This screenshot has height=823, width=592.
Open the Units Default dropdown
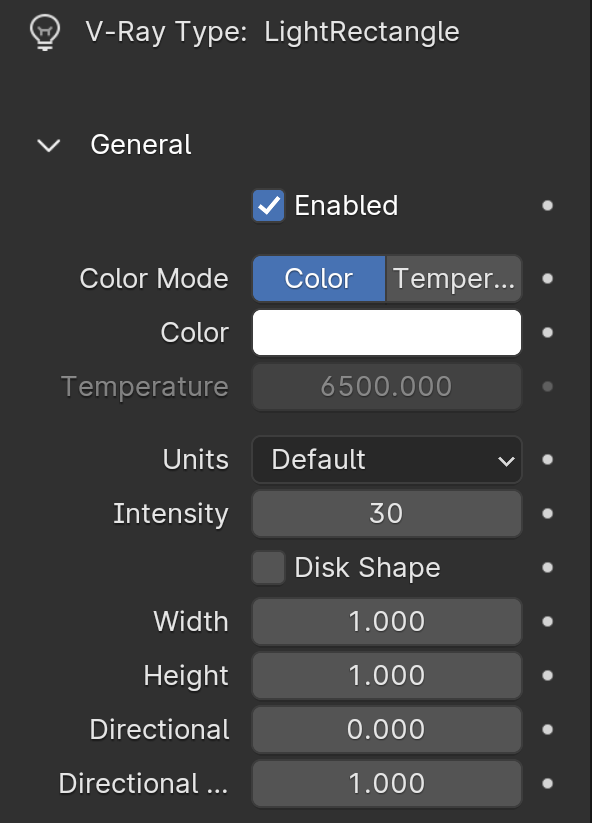pyautogui.click(x=387, y=460)
